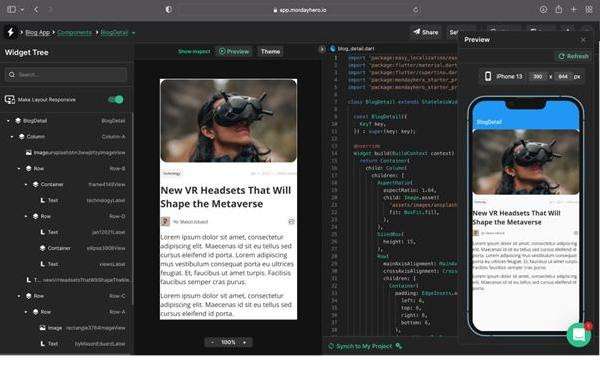Click the MondayHero lightning bolt logo
Image resolution: width=600 pixels, height=375 pixels.
coord(11,32)
